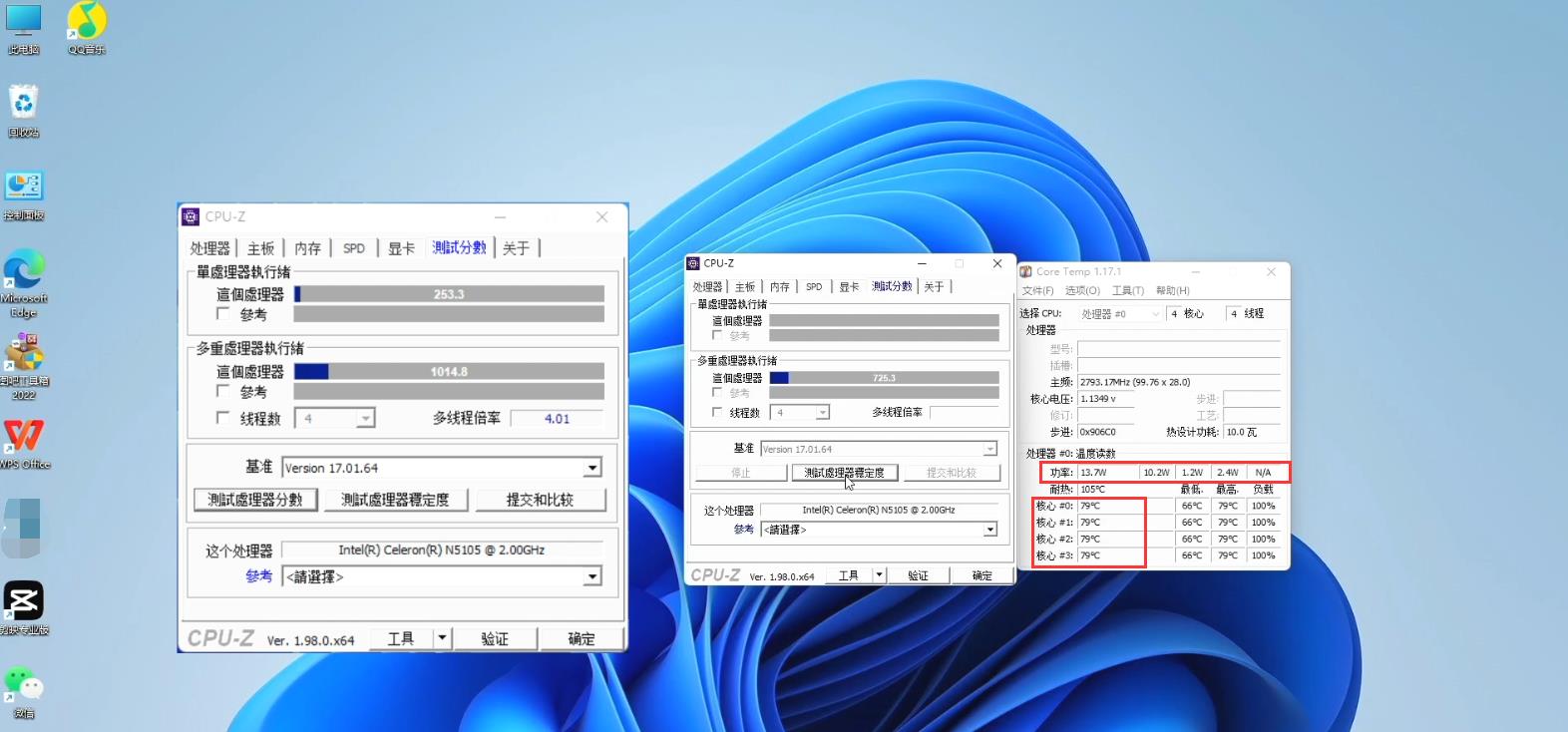
Task: Click 停止 button in small CPU-Z
Action: click(741, 473)
